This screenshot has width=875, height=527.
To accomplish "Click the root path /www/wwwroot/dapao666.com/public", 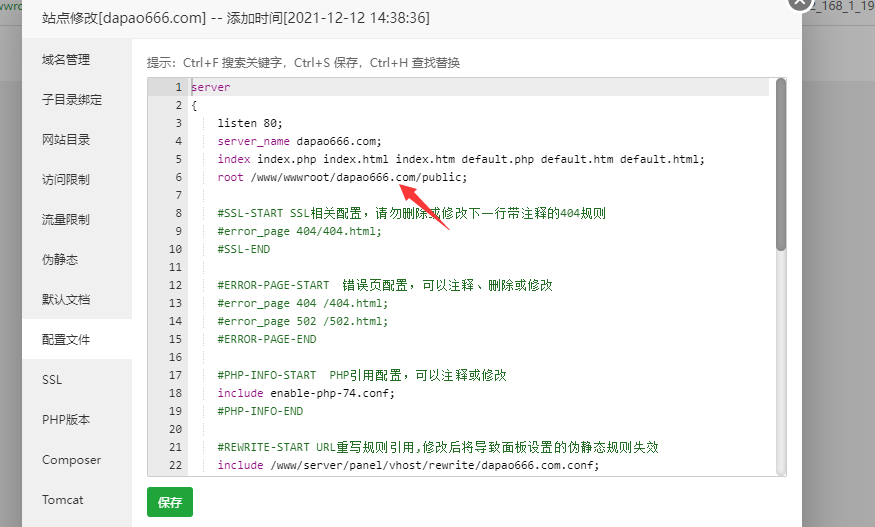I will [x=356, y=177].
